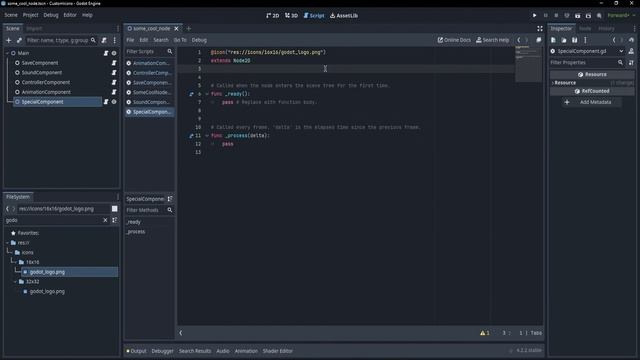The image size is (640, 360).
Task: Go to previous edited script
Action: pyautogui.click(x=519, y=40)
